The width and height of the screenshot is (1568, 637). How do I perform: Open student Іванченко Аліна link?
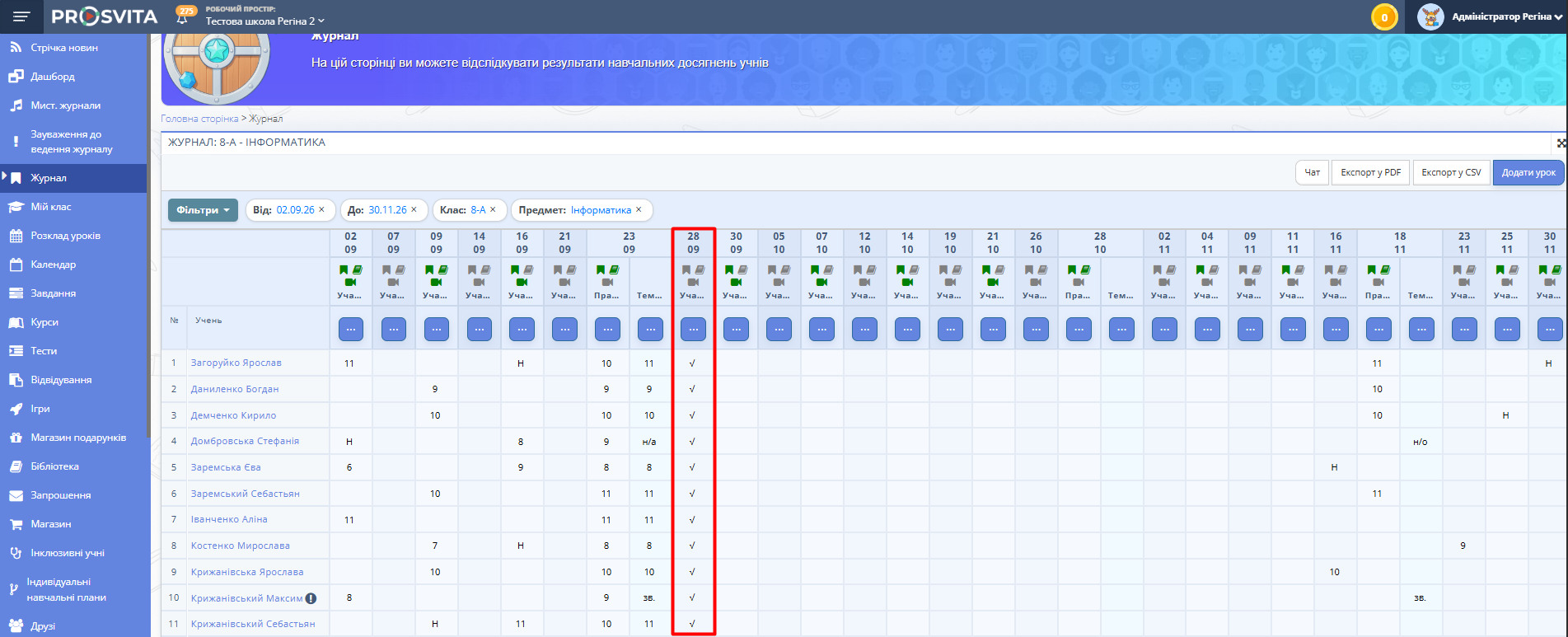click(x=229, y=519)
